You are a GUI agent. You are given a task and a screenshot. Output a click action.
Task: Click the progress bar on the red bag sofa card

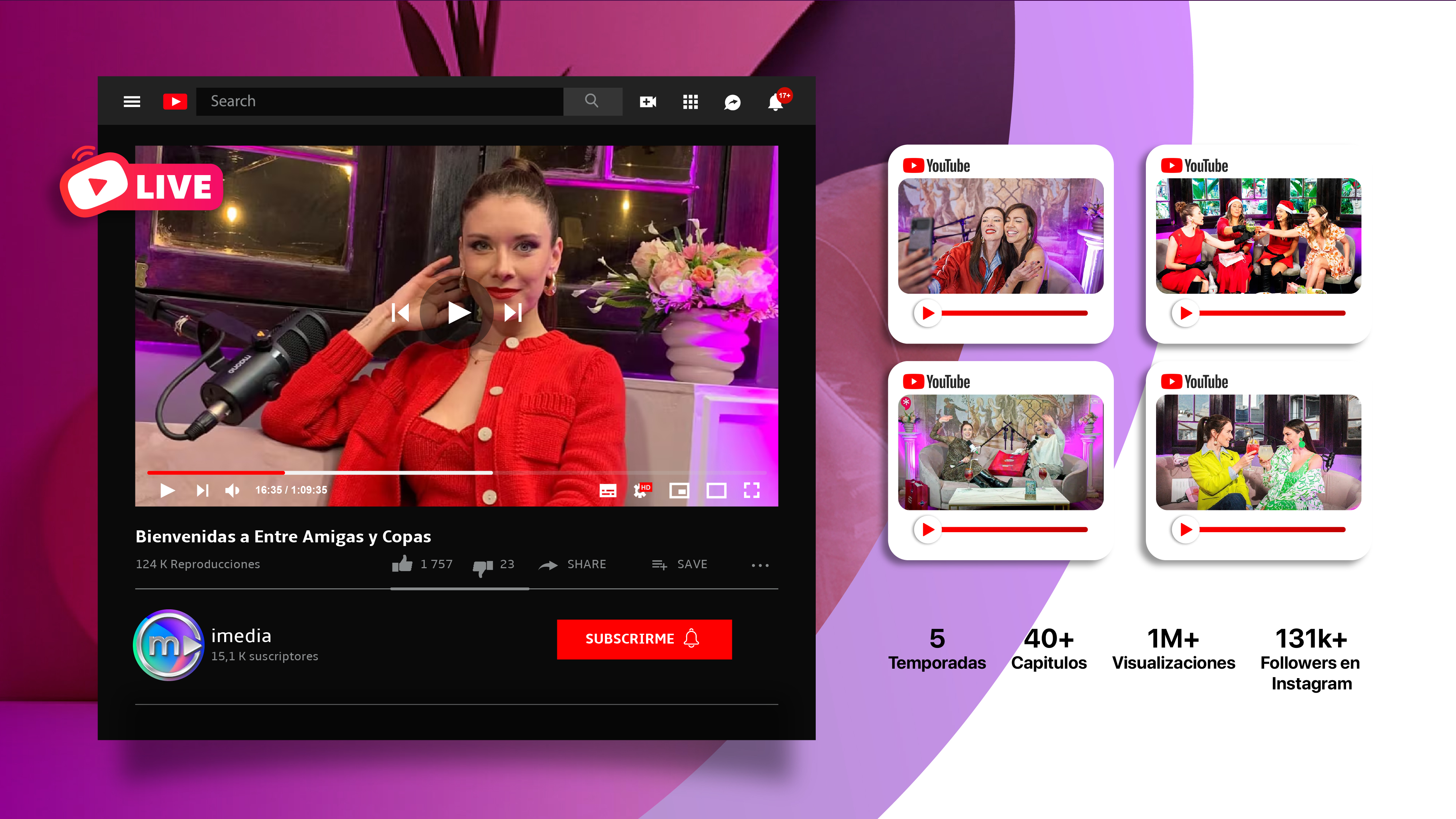tap(1014, 530)
